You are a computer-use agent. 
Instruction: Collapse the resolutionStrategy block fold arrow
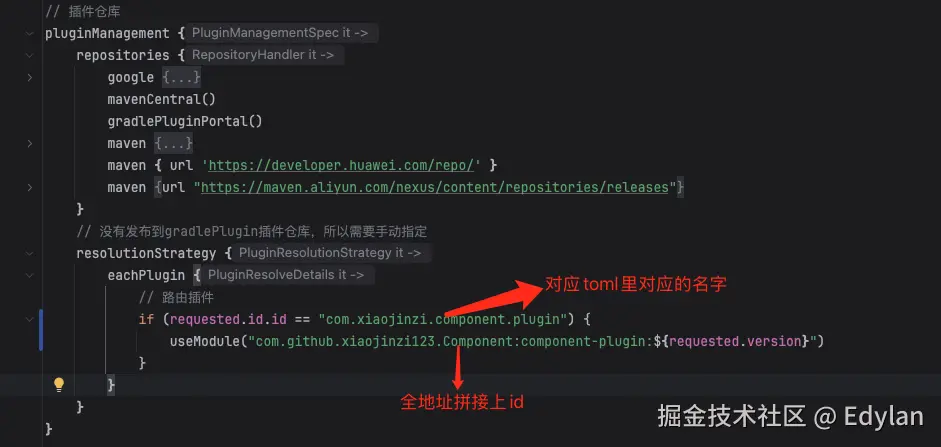coord(29,253)
